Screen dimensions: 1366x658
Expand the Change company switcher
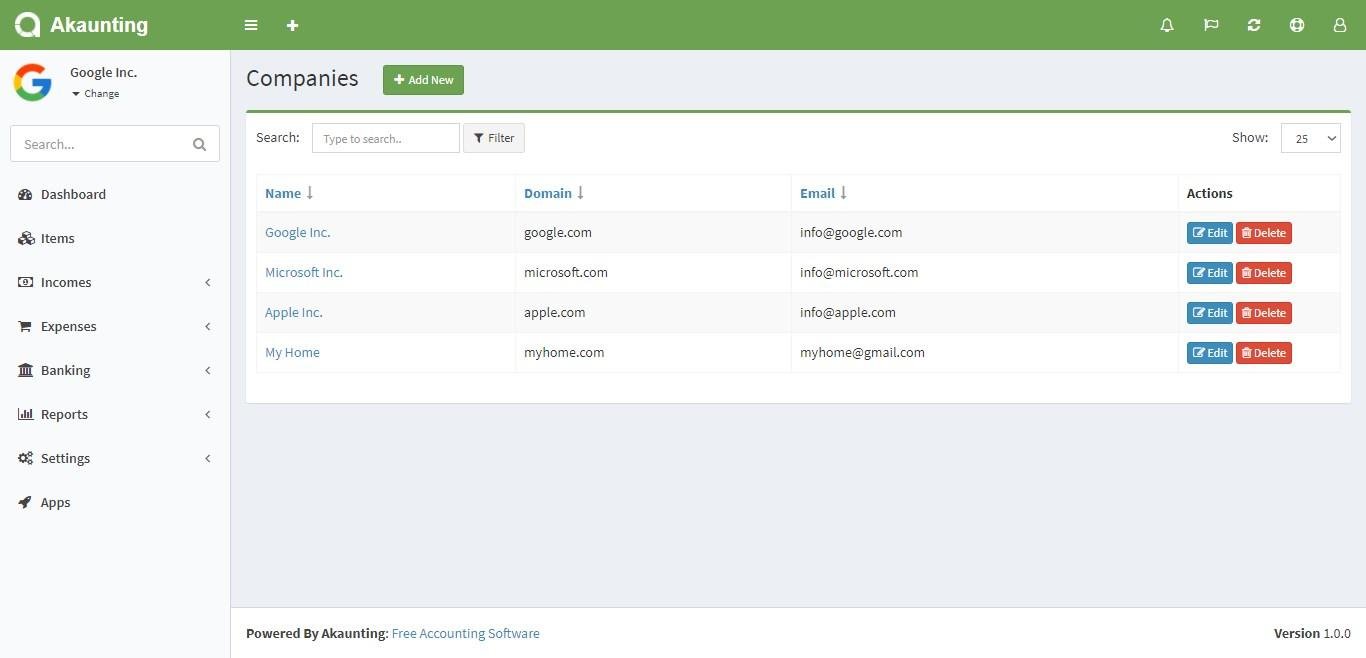tap(98, 93)
